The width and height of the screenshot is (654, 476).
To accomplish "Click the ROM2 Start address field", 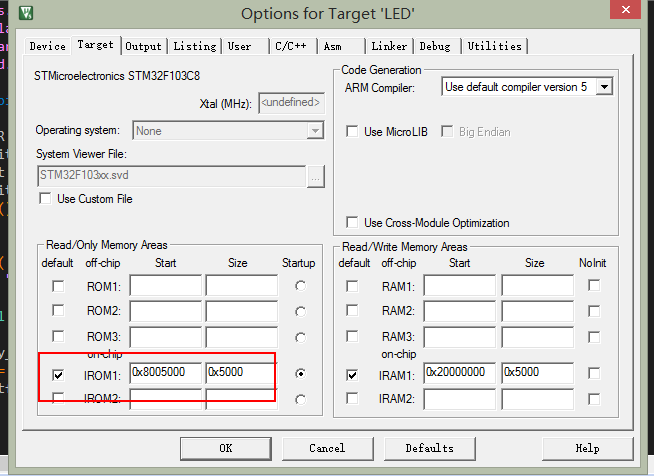I will tap(166, 312).
